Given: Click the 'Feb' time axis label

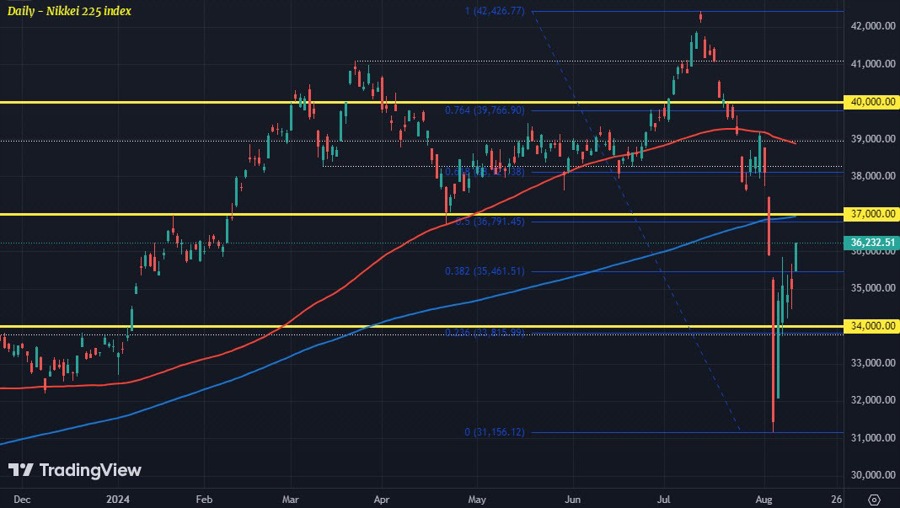Looking at the screenshot, I should point(204,499).
